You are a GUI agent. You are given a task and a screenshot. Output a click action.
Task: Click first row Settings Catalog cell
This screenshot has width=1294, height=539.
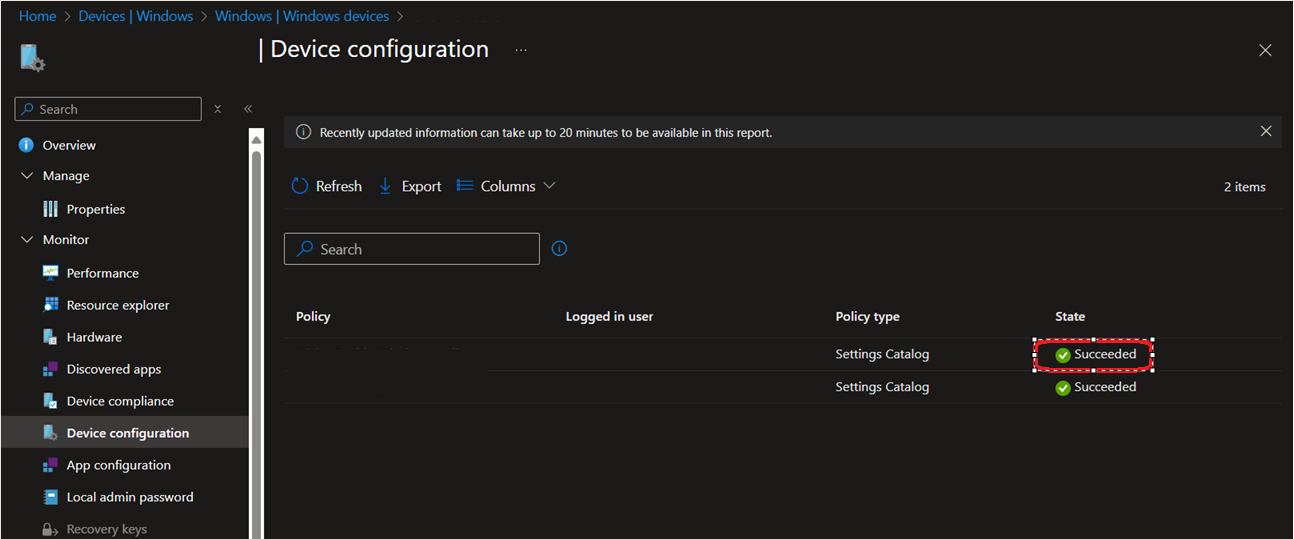pos(882,354)
